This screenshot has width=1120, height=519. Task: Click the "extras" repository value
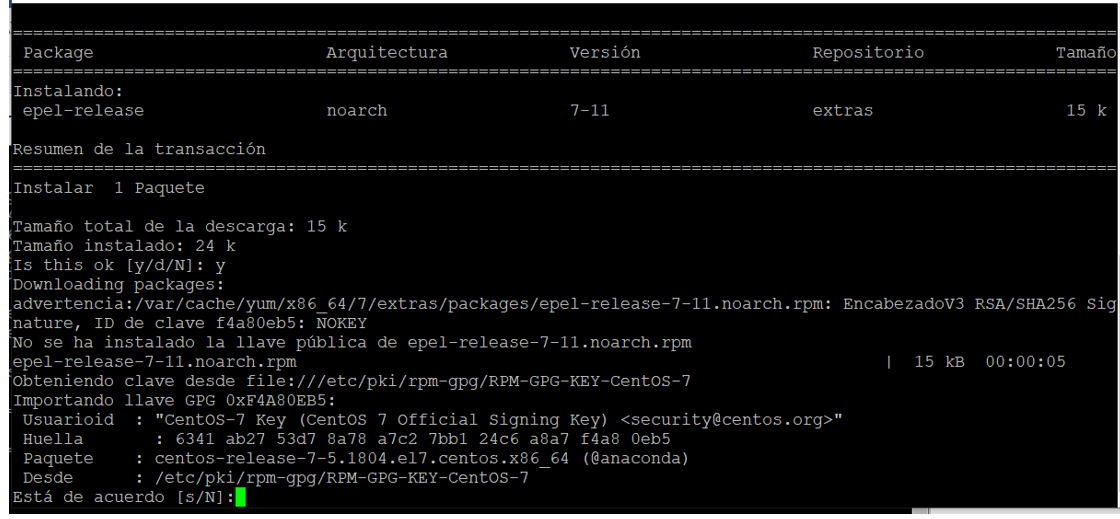pos(842,111)
